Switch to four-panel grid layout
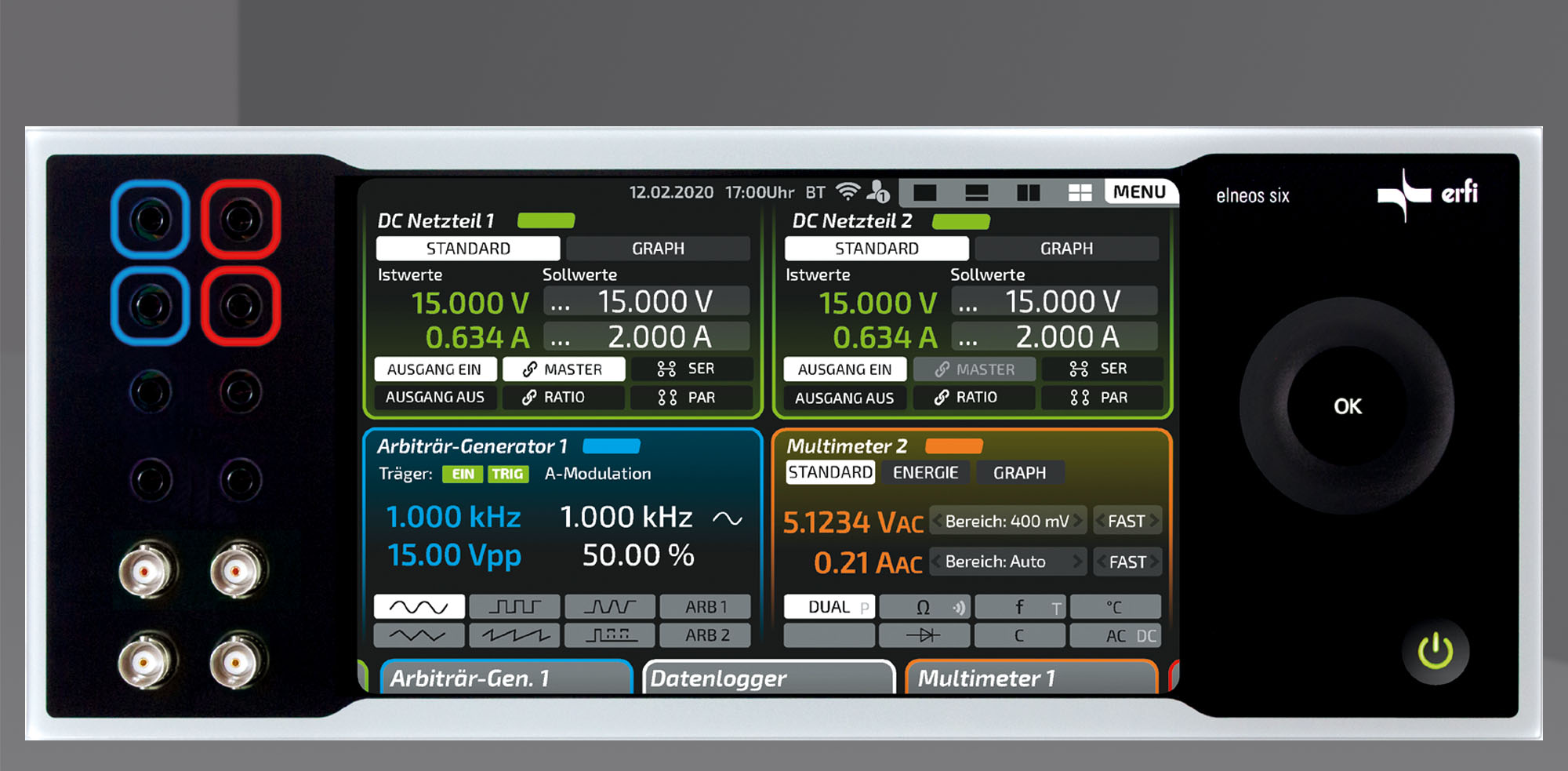Image resolution: width=1568 pixels, height=771 pixels. pyautogui.click(x=1080, y=192)
